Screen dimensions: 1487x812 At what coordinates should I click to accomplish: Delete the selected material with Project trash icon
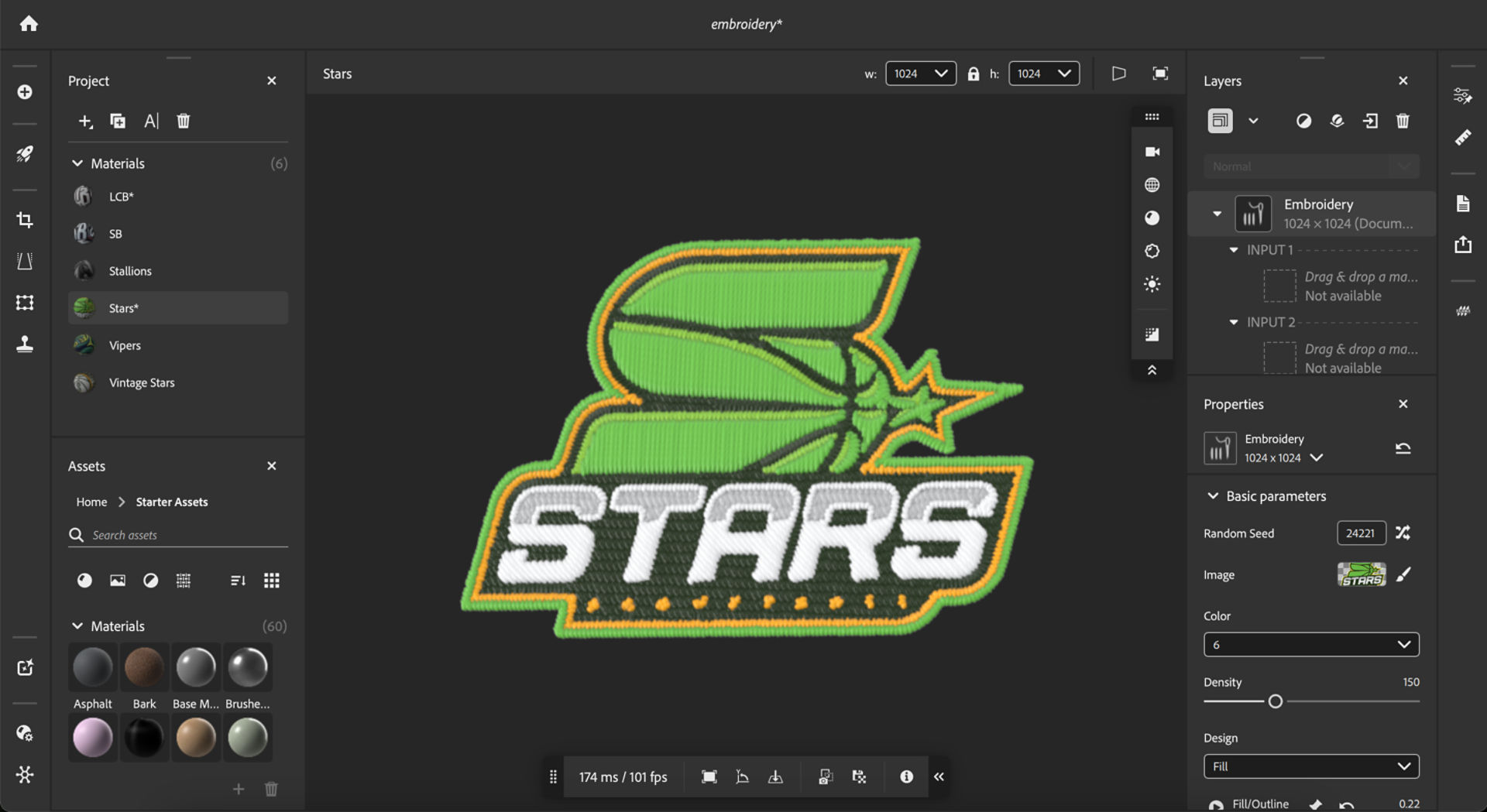click(184, 121)
